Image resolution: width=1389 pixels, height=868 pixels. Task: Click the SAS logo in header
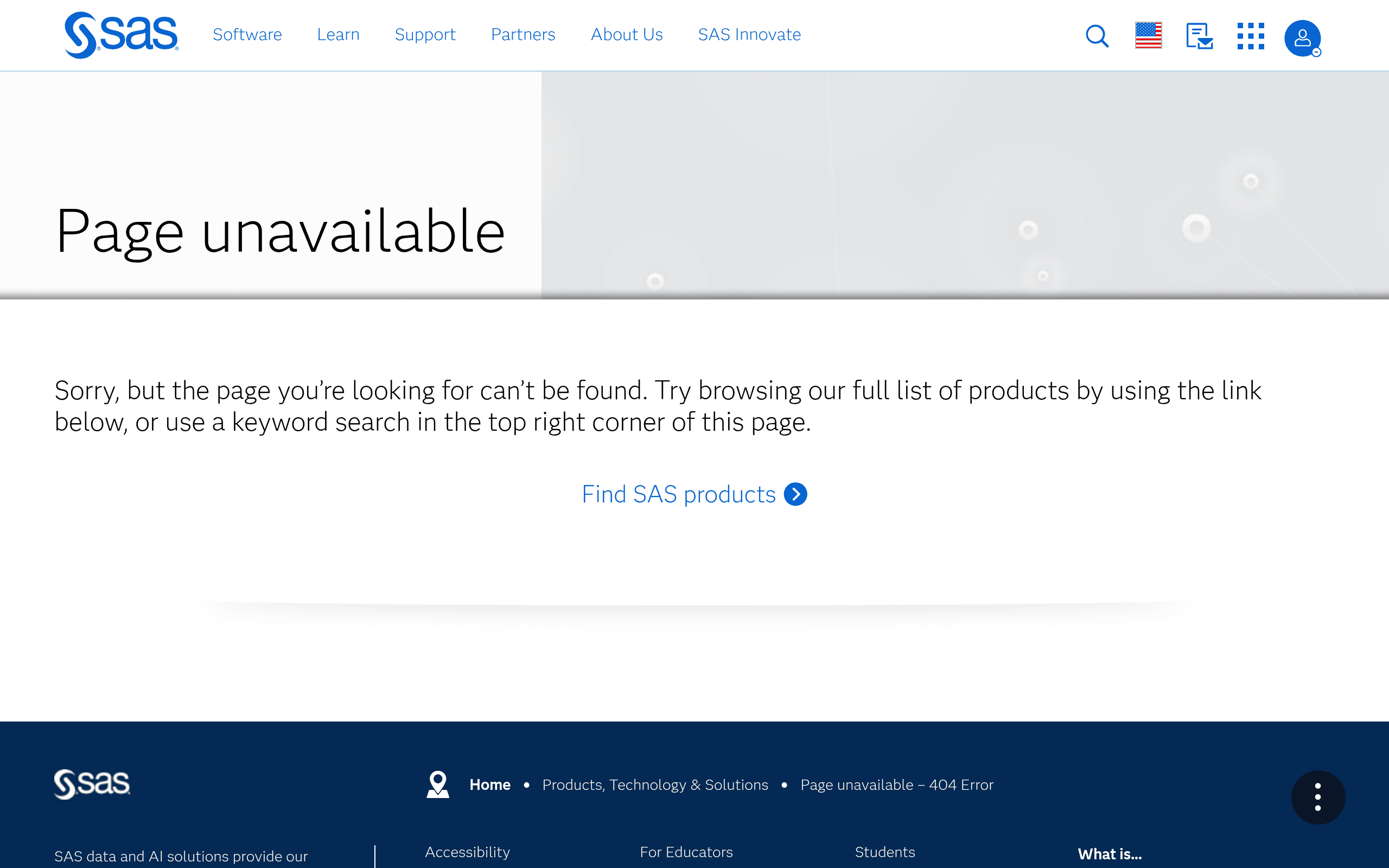121,35
